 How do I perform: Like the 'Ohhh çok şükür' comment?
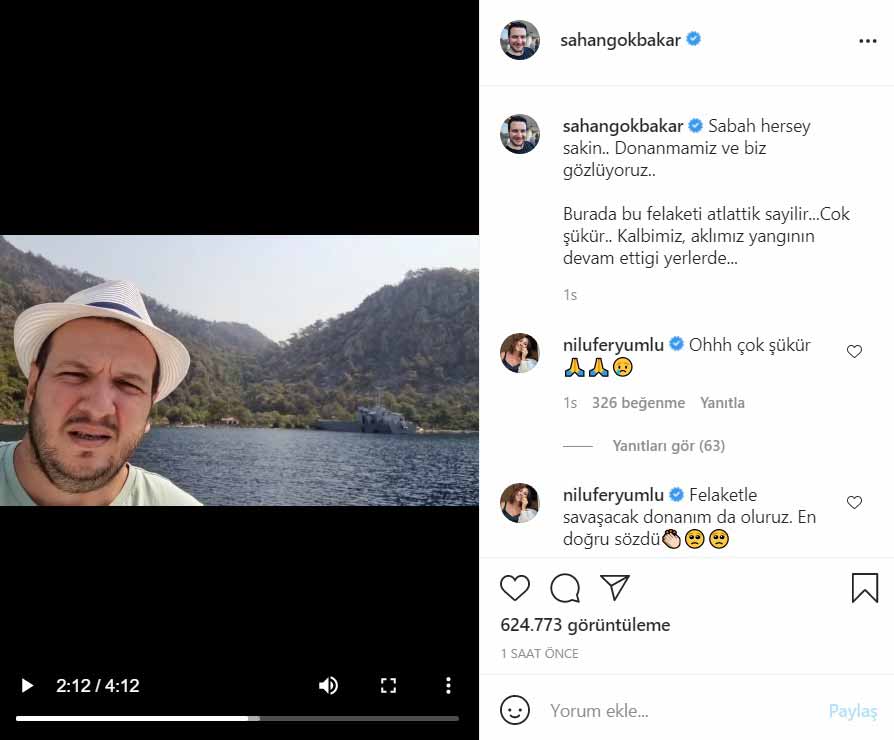click(854, 352)
